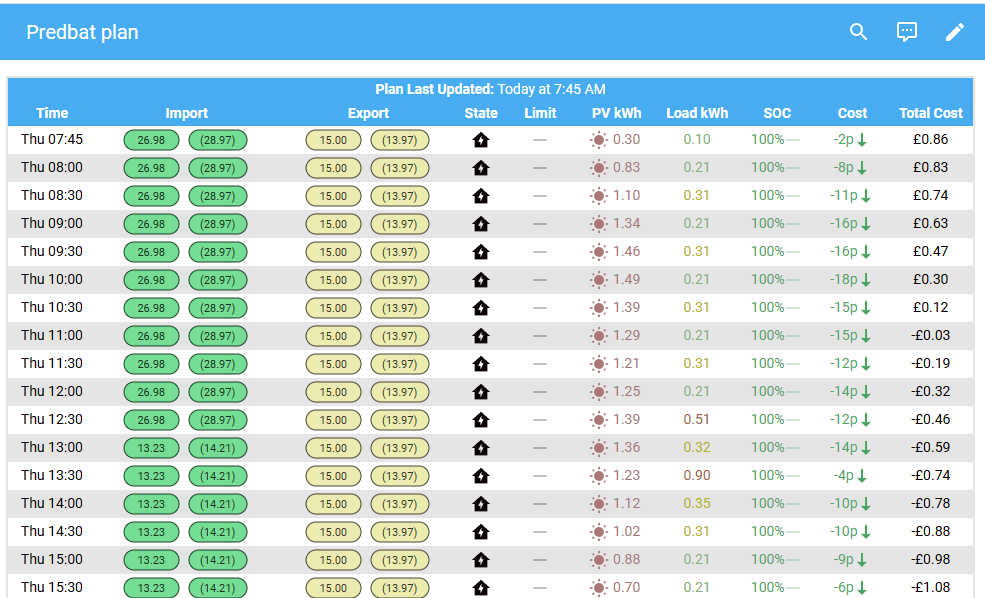This screenshot has width=985, height=598.
Task: Click the 15.00 export pill for Thu 08:30
Action: click(x=334, y=196)
